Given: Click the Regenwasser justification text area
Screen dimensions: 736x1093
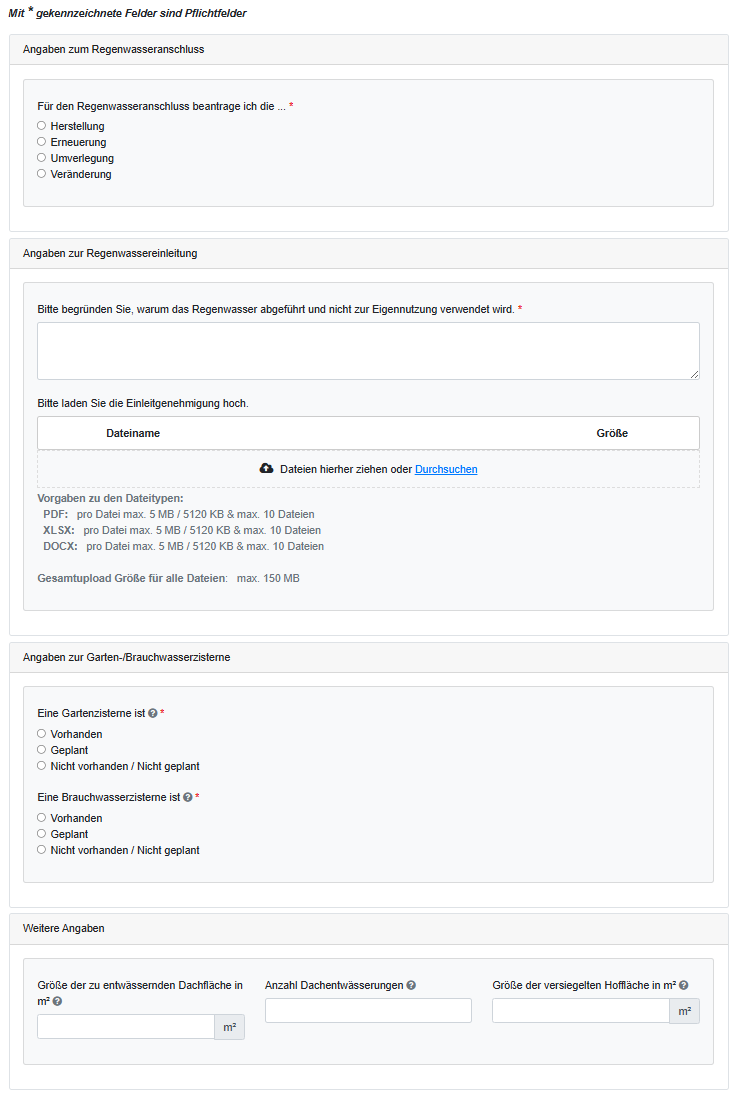Looking at the screenshot, I should pyautogui.click(x=368, y=351).
